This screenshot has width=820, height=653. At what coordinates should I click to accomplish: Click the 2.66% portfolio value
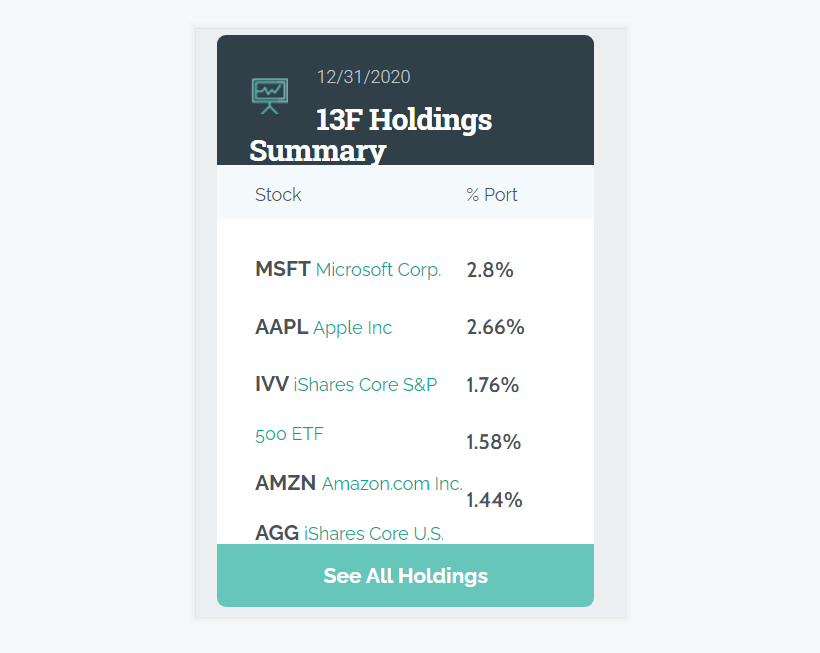pyautogui.click(x=495, y=328)
